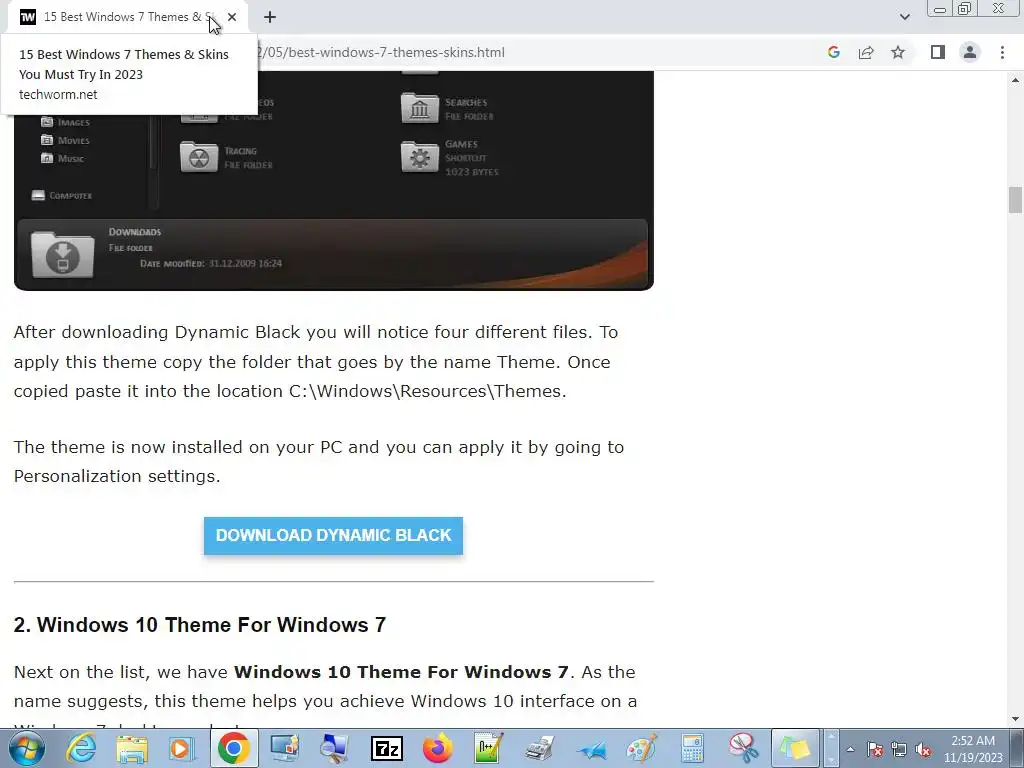This screenshot has height=768, width=1024.
Task: Click the scrollbar up arrow
Action: pyautogui.click(x=1015, y=80)
